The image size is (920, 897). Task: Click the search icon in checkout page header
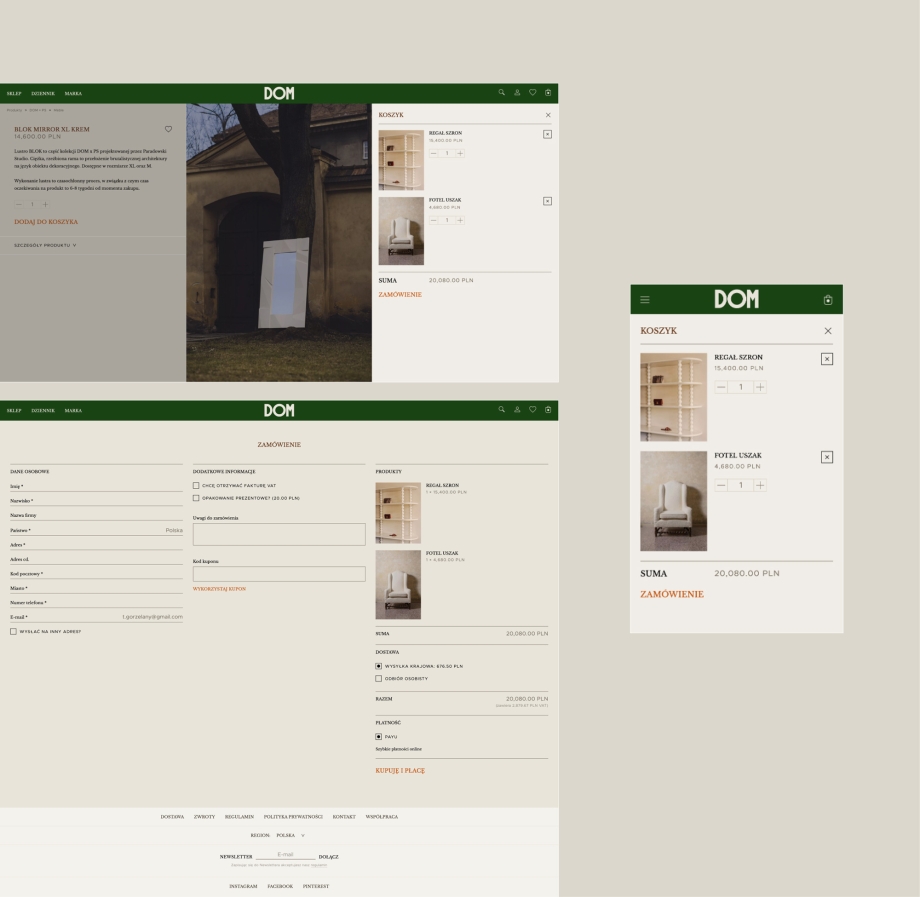[x=502, y=409]
